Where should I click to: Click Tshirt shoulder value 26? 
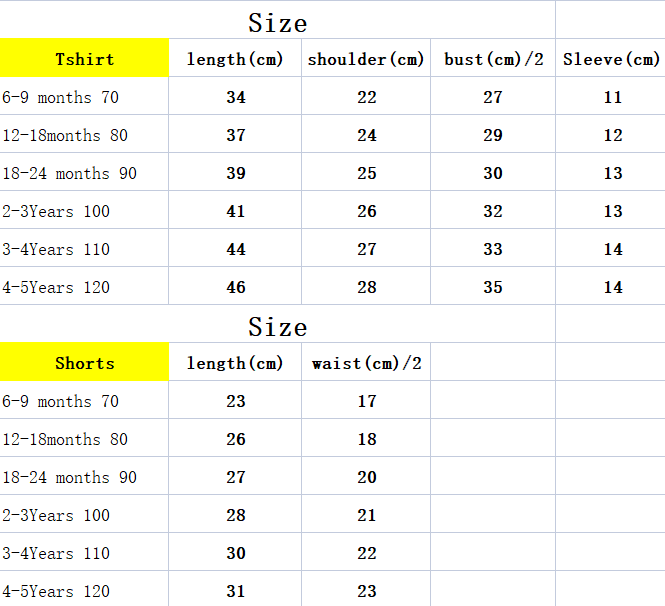pos(366,210)
